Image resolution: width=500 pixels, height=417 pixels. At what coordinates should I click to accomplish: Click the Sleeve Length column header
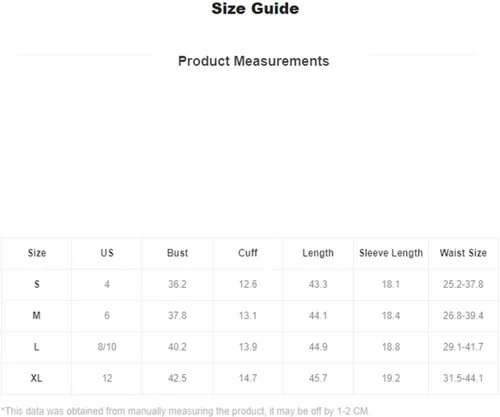pyautogui.click(x=391, y=253)
